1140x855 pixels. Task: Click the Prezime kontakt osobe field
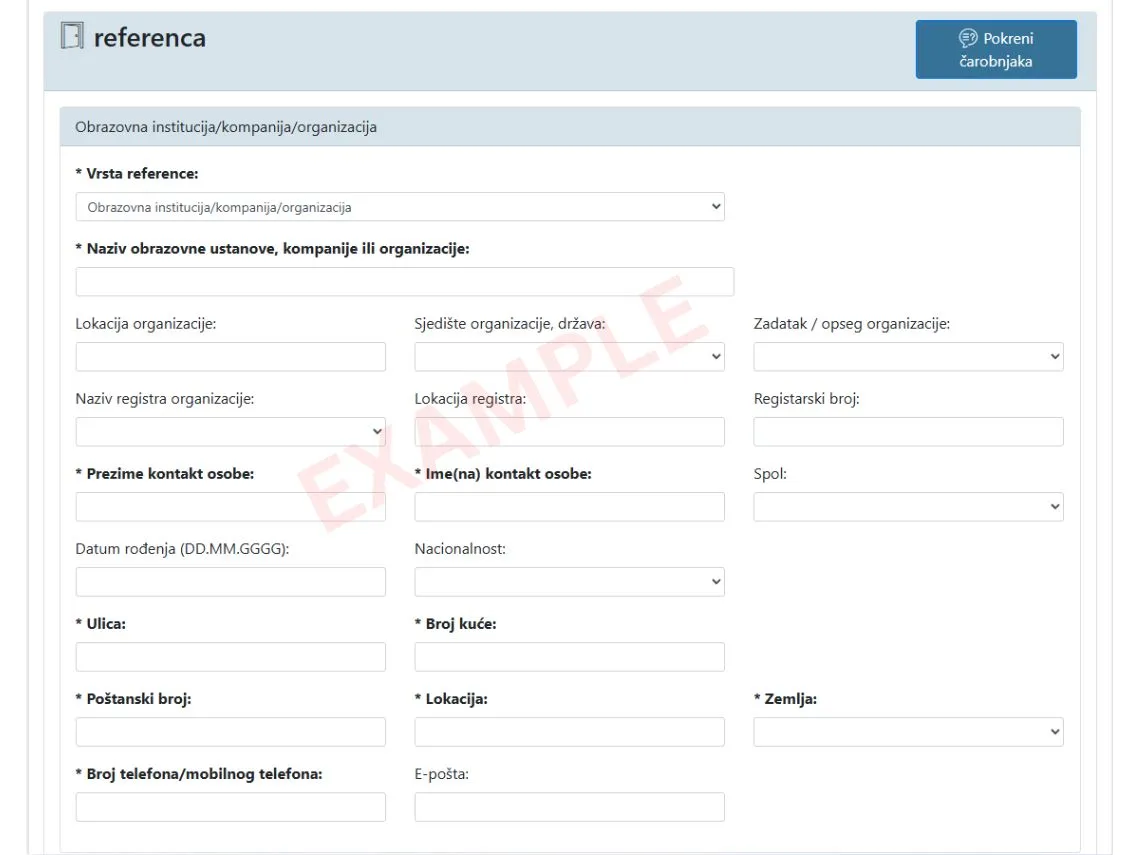[x=230, y=507]
